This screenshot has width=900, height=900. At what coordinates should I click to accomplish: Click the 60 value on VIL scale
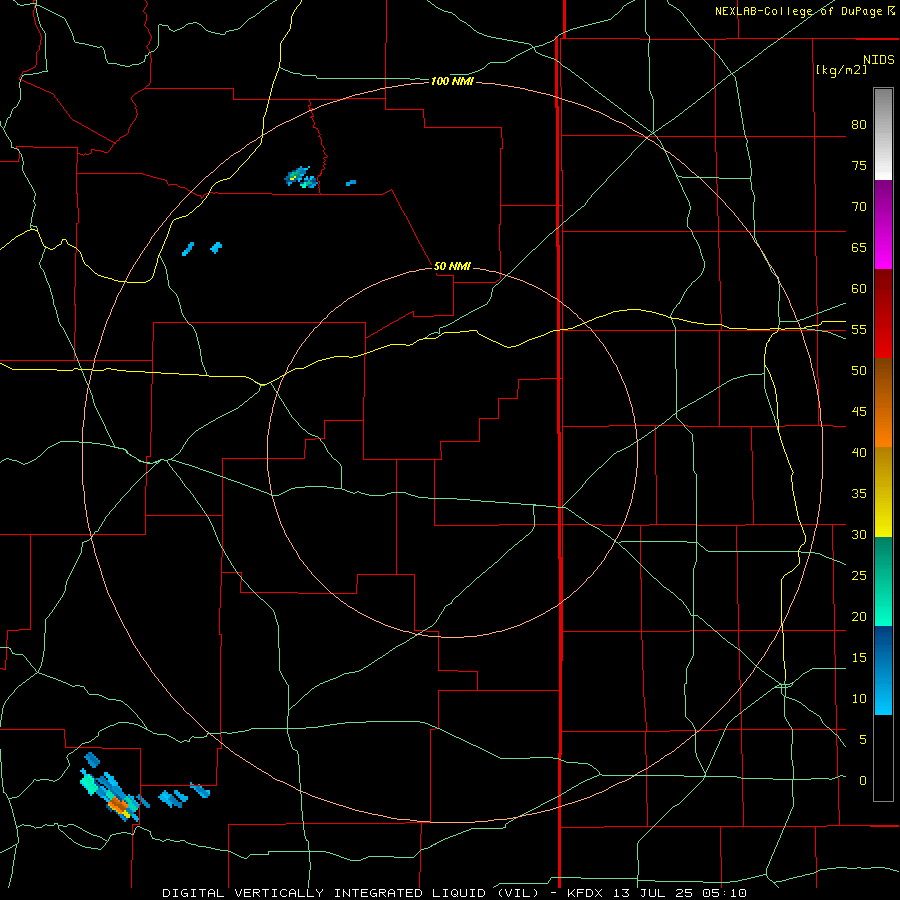(x=859, y=289)
